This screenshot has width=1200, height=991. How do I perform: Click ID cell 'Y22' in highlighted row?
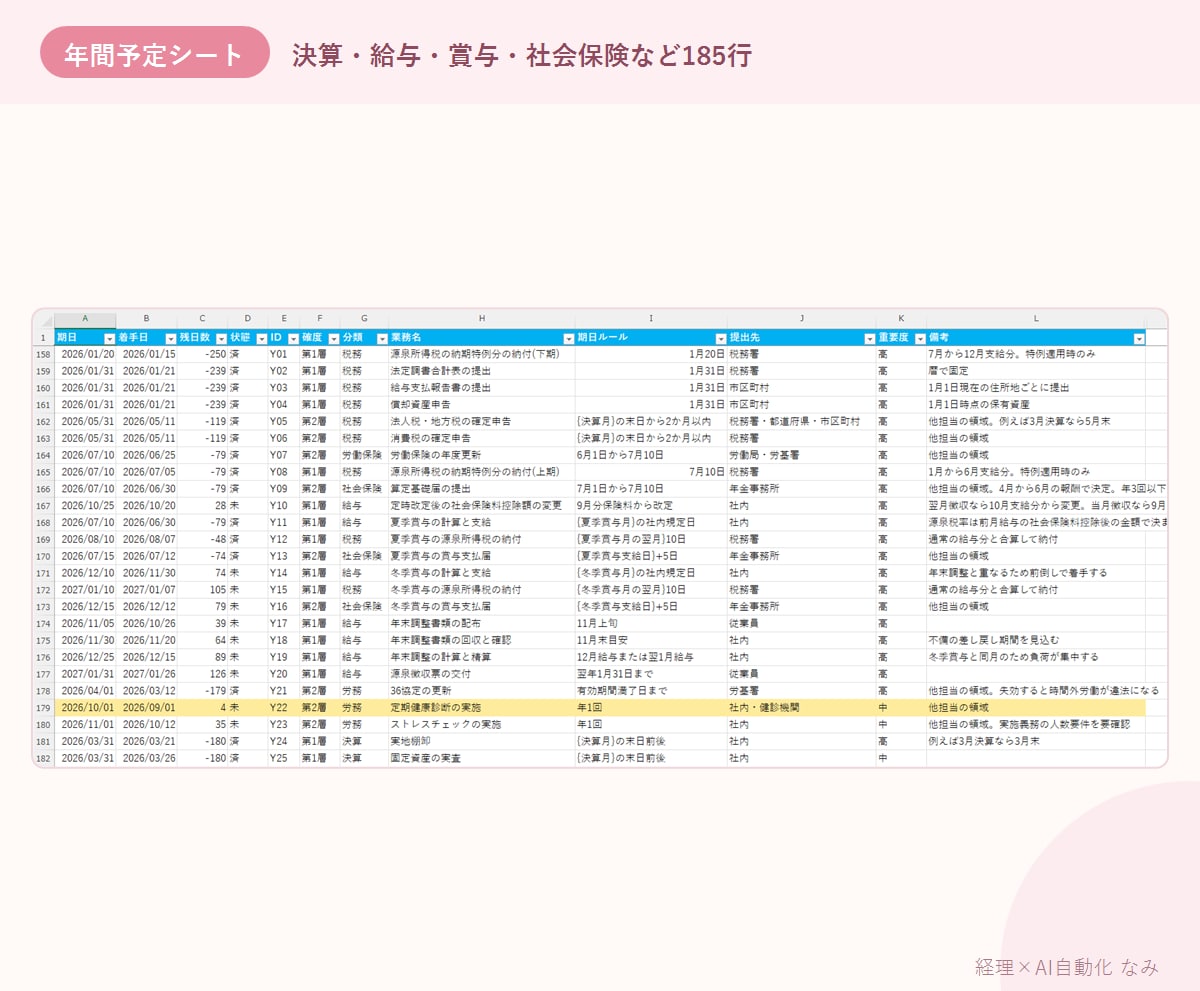coord(282,707)
